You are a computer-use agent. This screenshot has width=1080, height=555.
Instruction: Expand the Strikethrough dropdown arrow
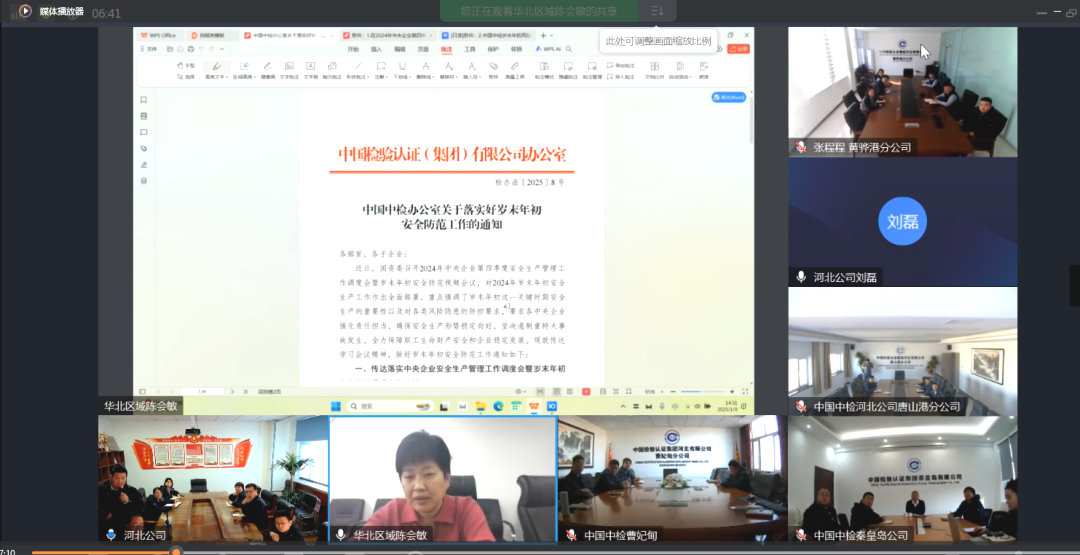(x=433, y=77)
